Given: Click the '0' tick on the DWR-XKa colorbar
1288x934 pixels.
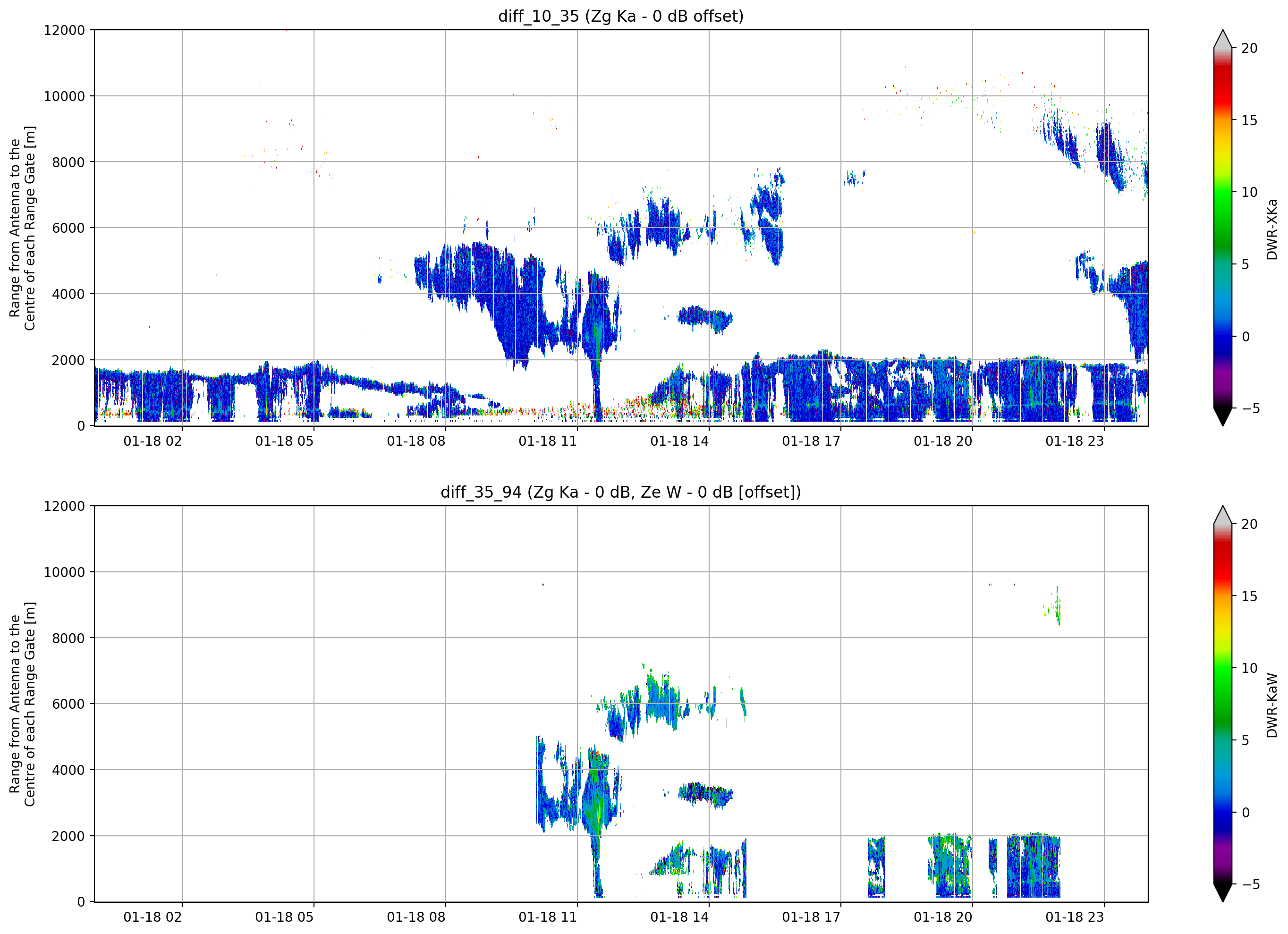Looking at the screenshot, I should pos(1246,337).
